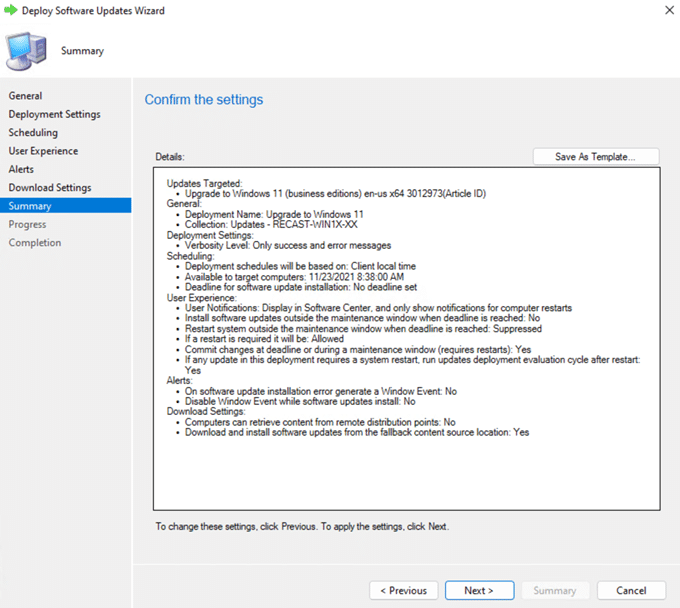Switch to the User Experience page
Screen dimensions: 680x608
[43, 151]
